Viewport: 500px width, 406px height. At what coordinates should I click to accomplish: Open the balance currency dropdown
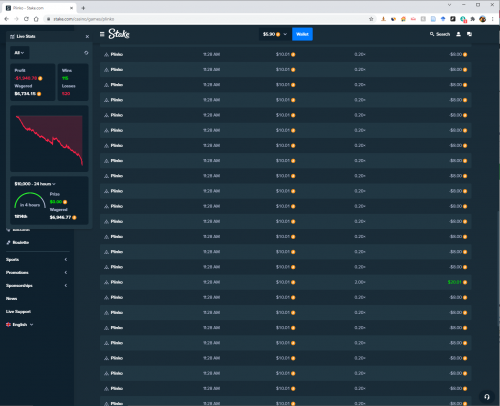pos(274,34)
